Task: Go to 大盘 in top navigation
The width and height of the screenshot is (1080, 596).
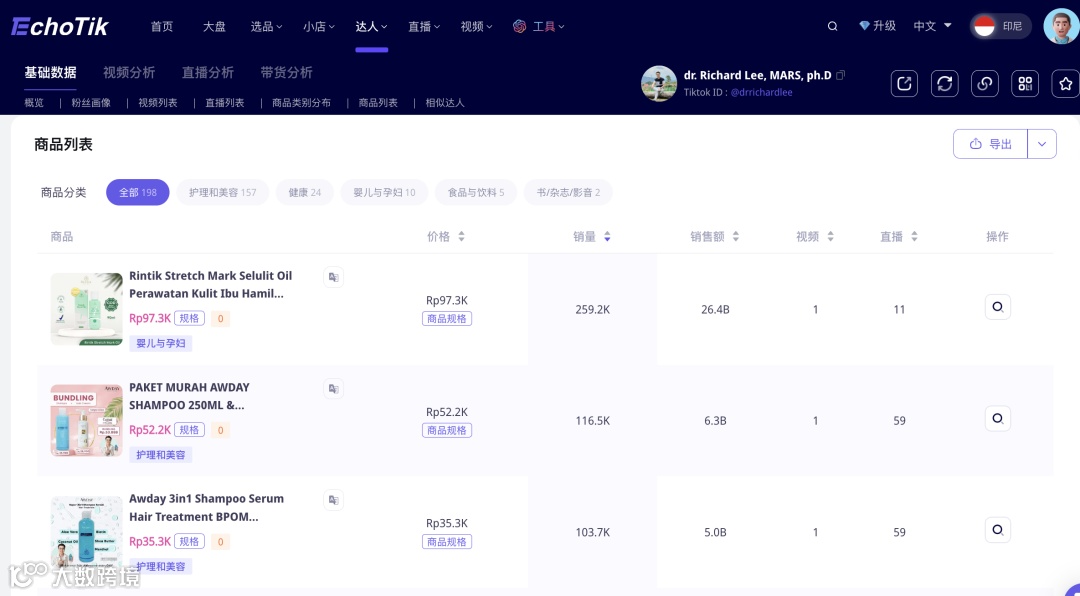Action: pyautogui.click(x=214, y=26)
